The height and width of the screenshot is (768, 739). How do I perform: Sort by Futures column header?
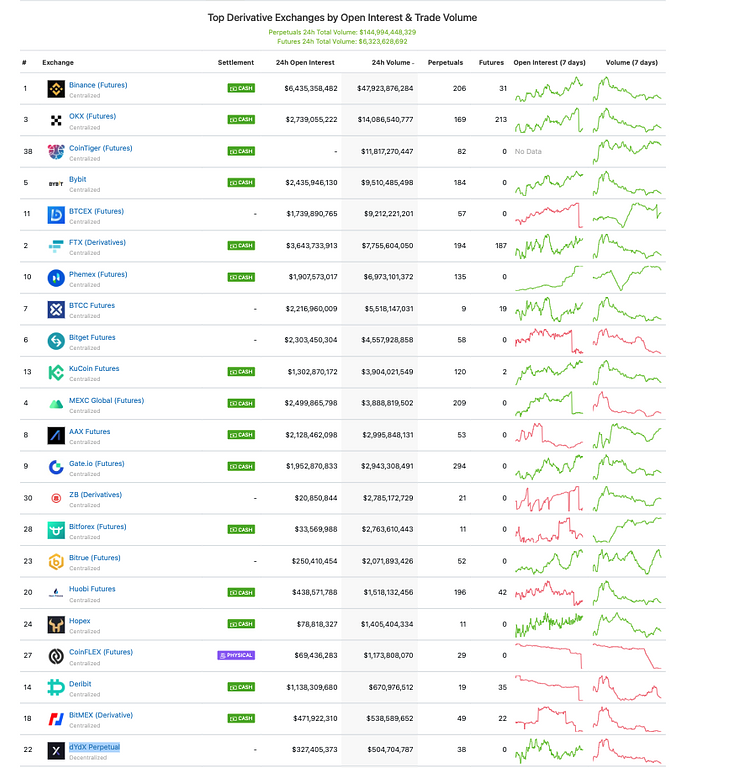(x=491, y=62)
